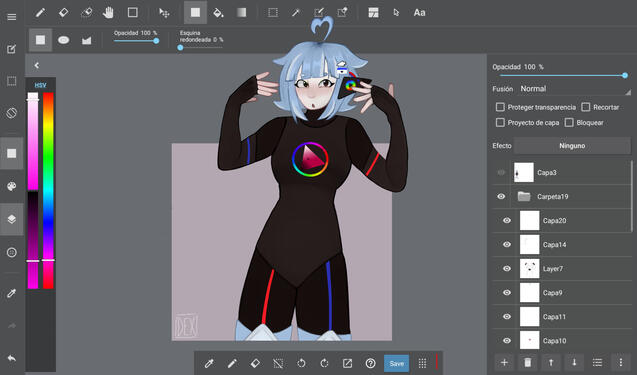Enable the Recortar checkbox
The width and height of the screenshot is (637, 375).
(585, 107)
